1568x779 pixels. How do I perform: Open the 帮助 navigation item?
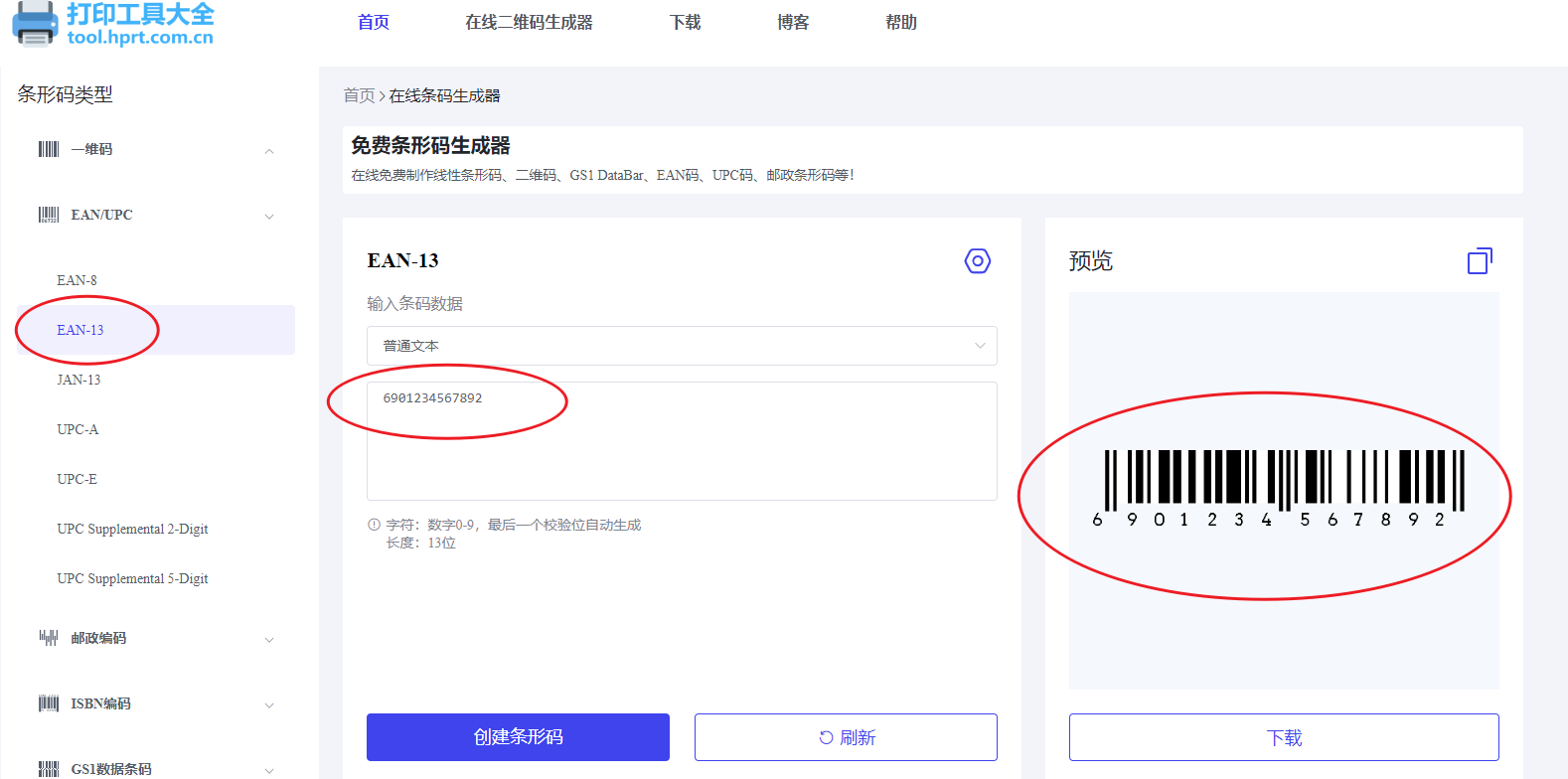pyautogui.click(x=901, y=22)
